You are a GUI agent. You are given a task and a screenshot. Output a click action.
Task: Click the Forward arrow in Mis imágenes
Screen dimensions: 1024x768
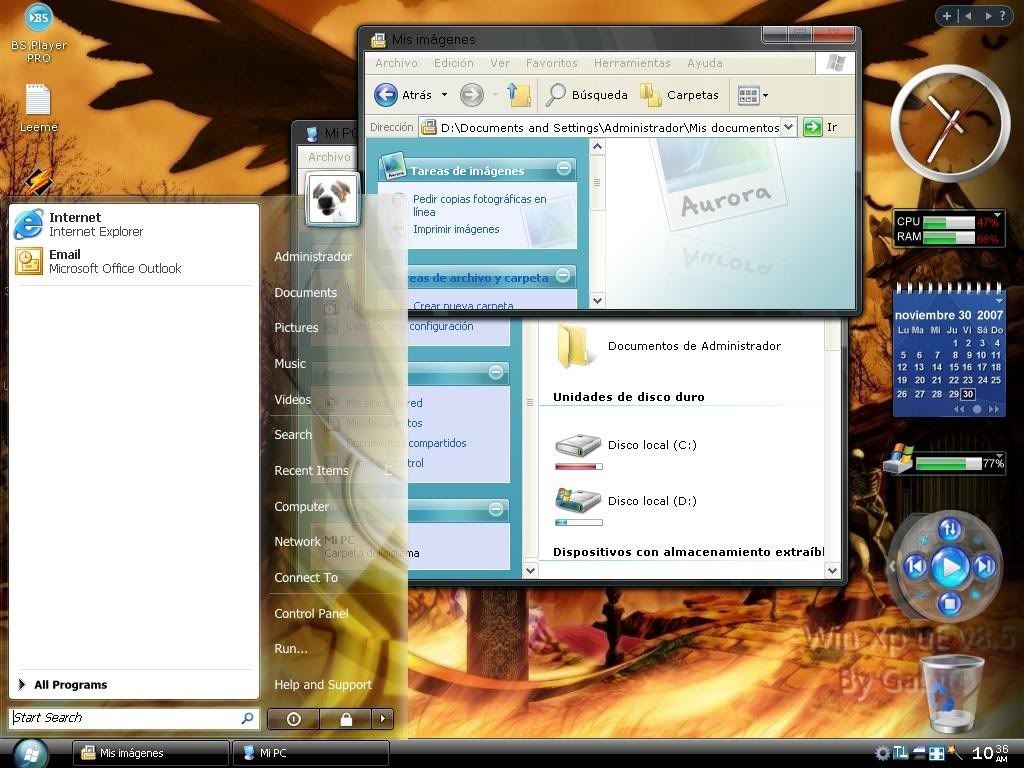(x=472, y=95)
